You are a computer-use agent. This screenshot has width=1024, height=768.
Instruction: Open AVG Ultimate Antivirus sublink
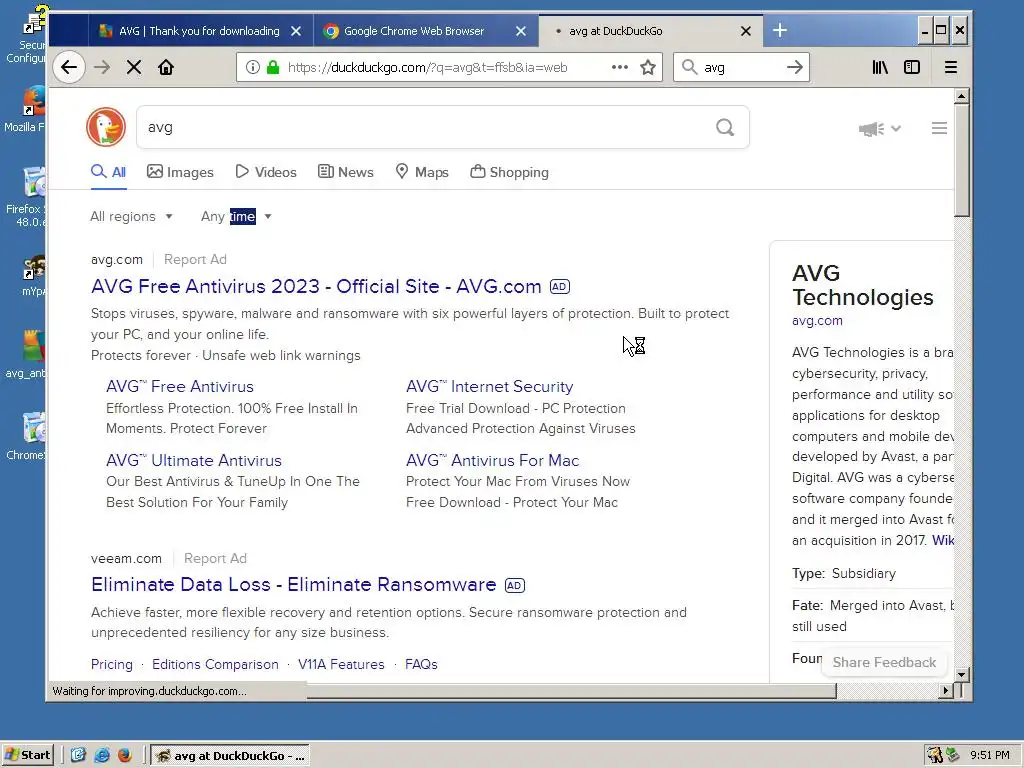[x=194, y=460]
